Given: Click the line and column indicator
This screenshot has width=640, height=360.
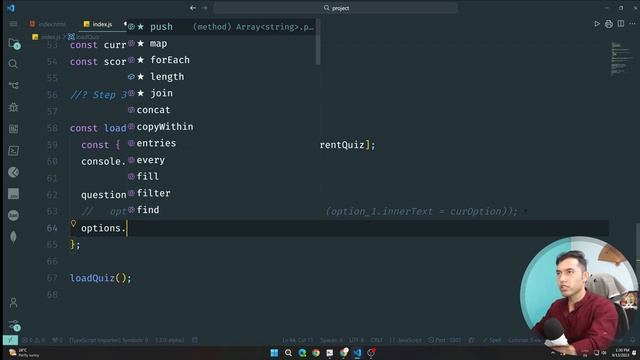Looking at the screenshot, I should click(x=297, y=340).
